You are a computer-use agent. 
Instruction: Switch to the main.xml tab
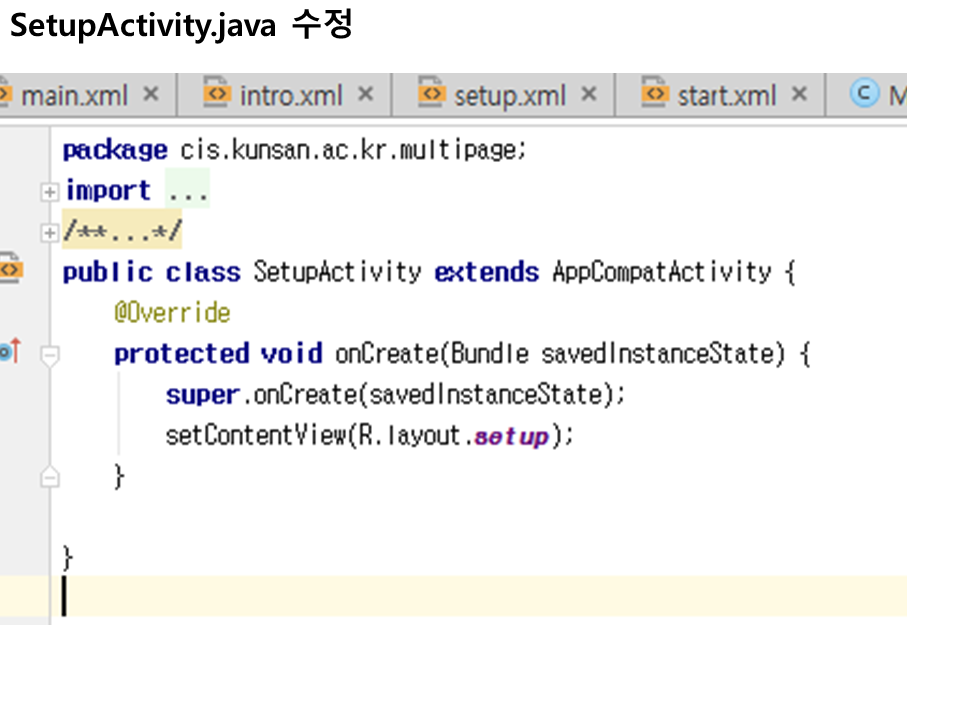[75, 95]
